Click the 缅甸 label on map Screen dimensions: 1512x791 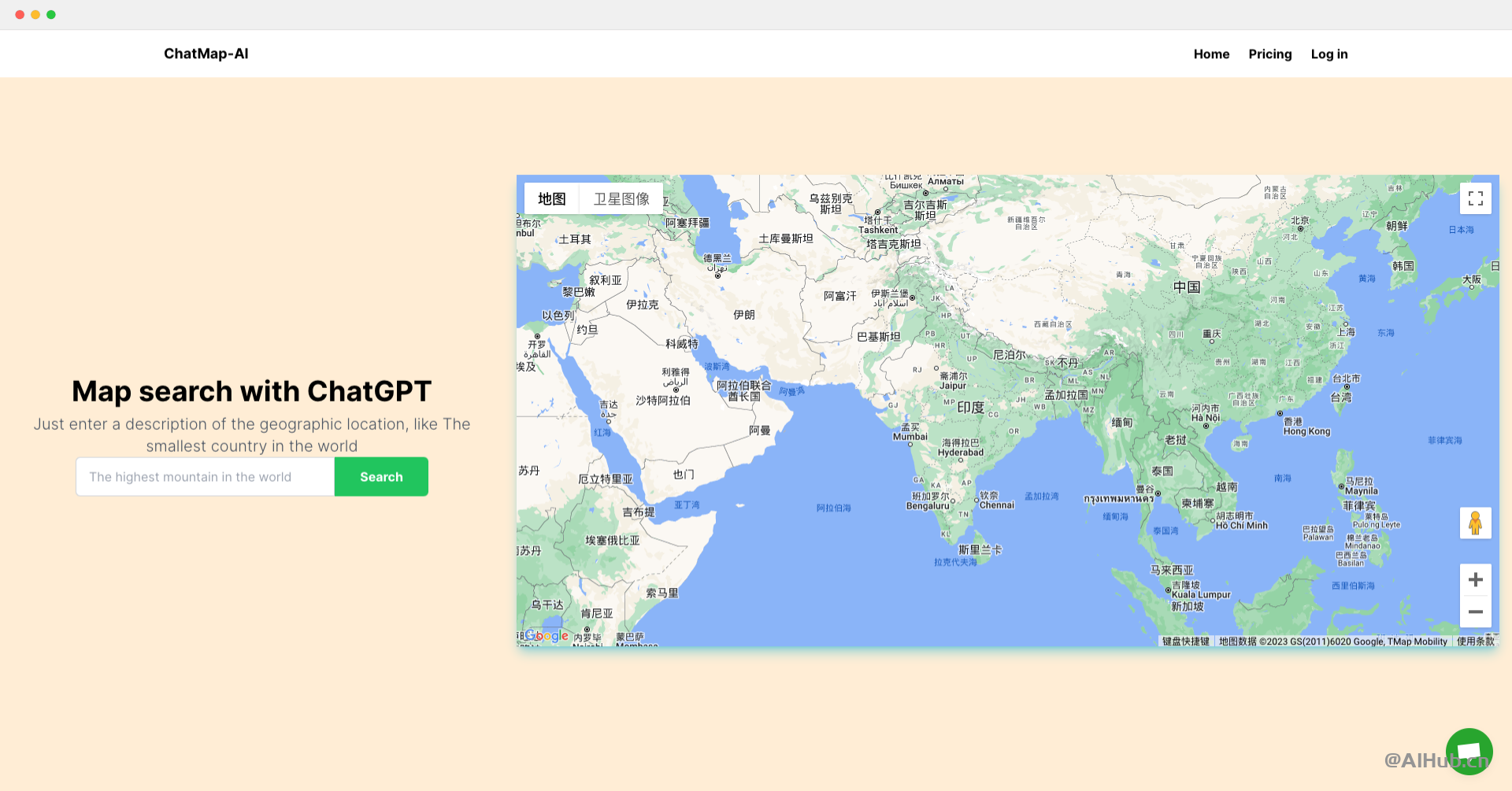1122,423
